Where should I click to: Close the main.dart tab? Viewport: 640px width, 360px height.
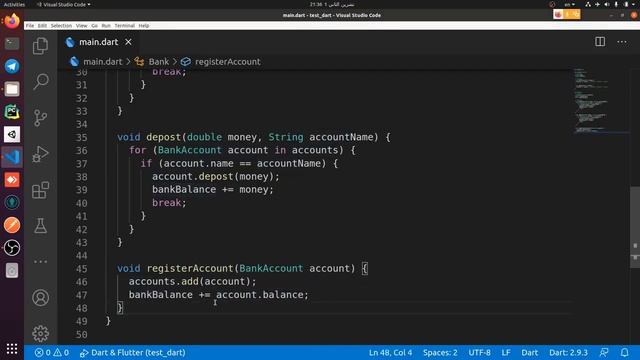point(128,42)
